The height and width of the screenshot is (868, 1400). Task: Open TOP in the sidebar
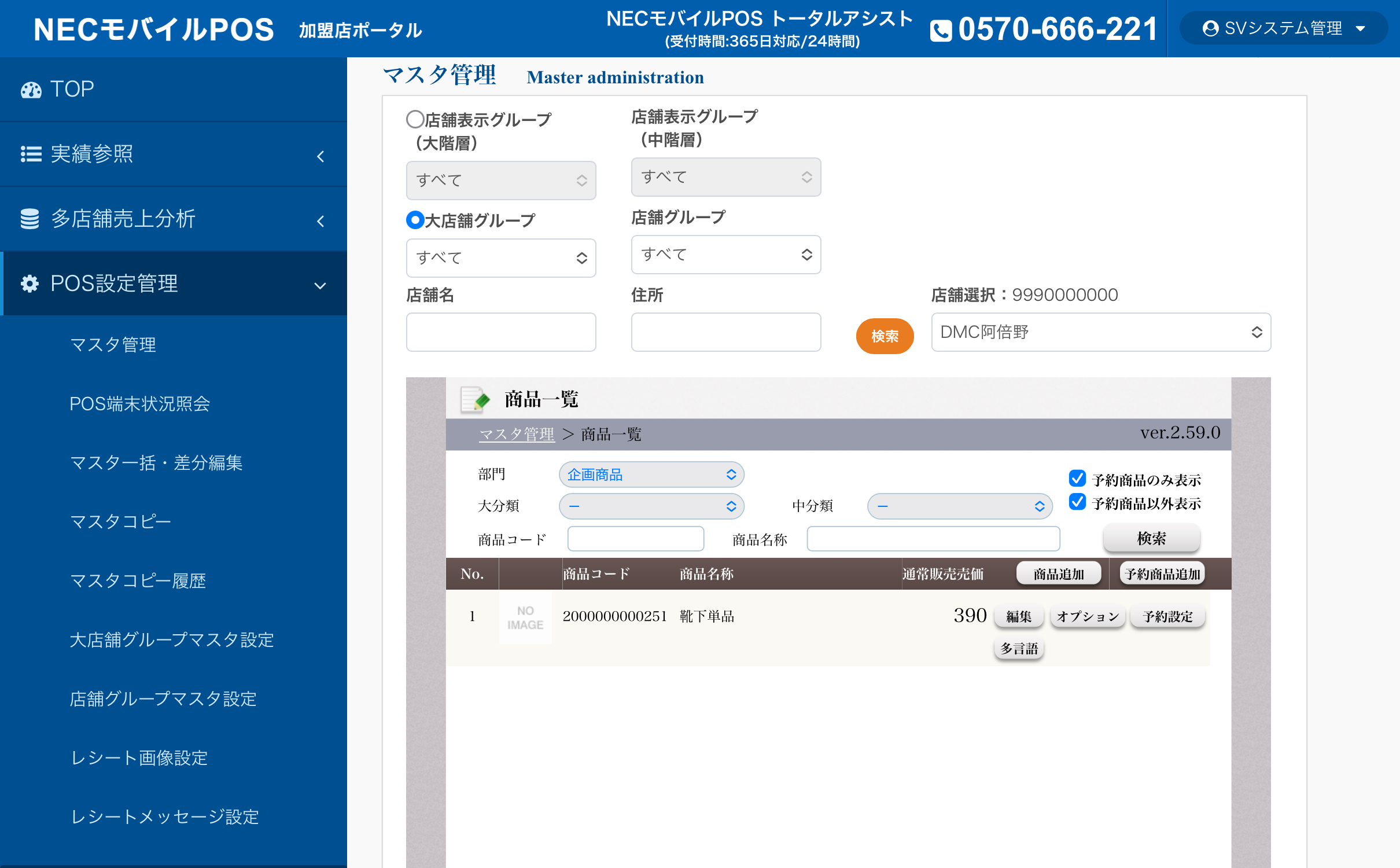pyautogui.click(x=174, y=89)
